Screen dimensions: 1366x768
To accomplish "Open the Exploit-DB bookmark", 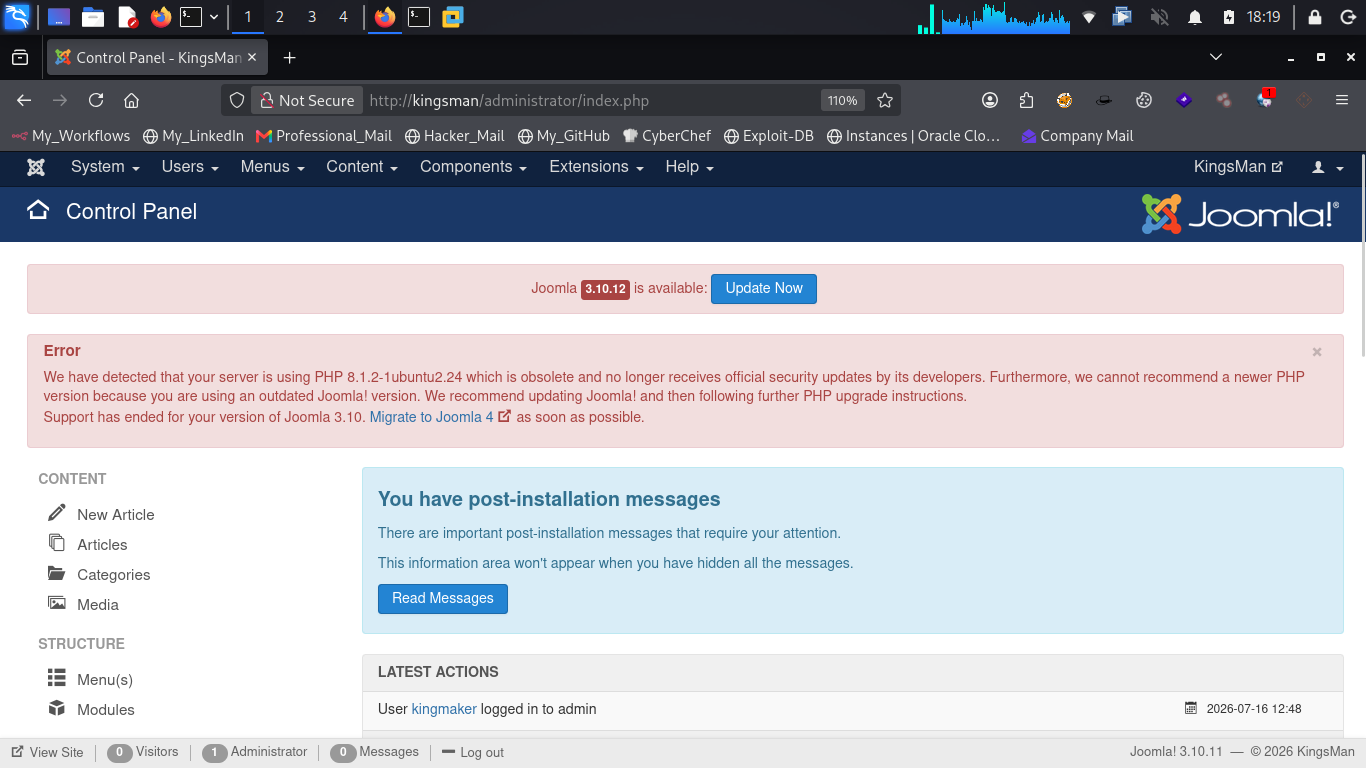I will pos(768,136).
